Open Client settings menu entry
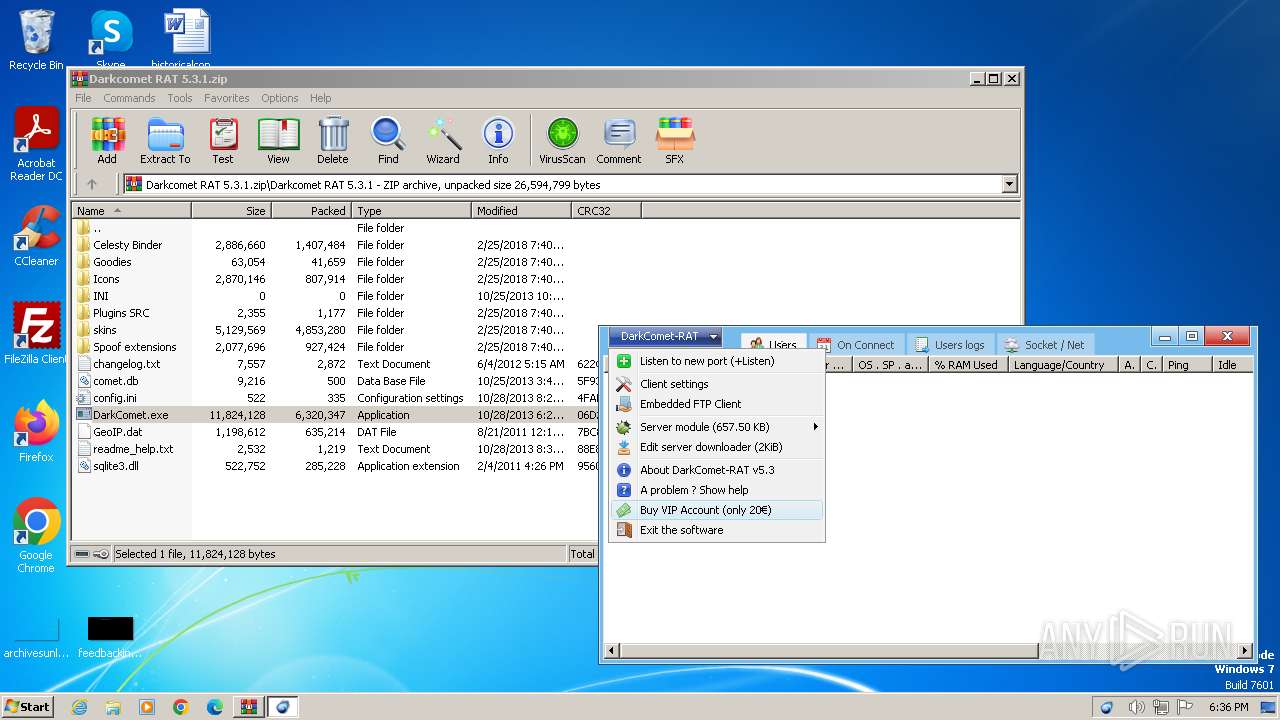Screen dimensions: 1280x720 pyautogui.click(x=717, y=384)
